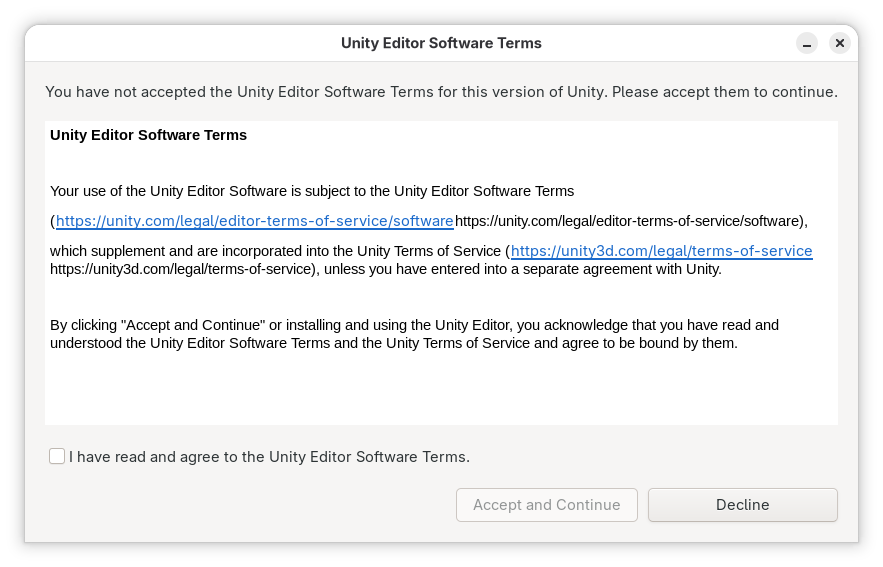Close the dialog with the X icon
The height and width of the screenshot is (567, 883).
click(x=840, y=43)
